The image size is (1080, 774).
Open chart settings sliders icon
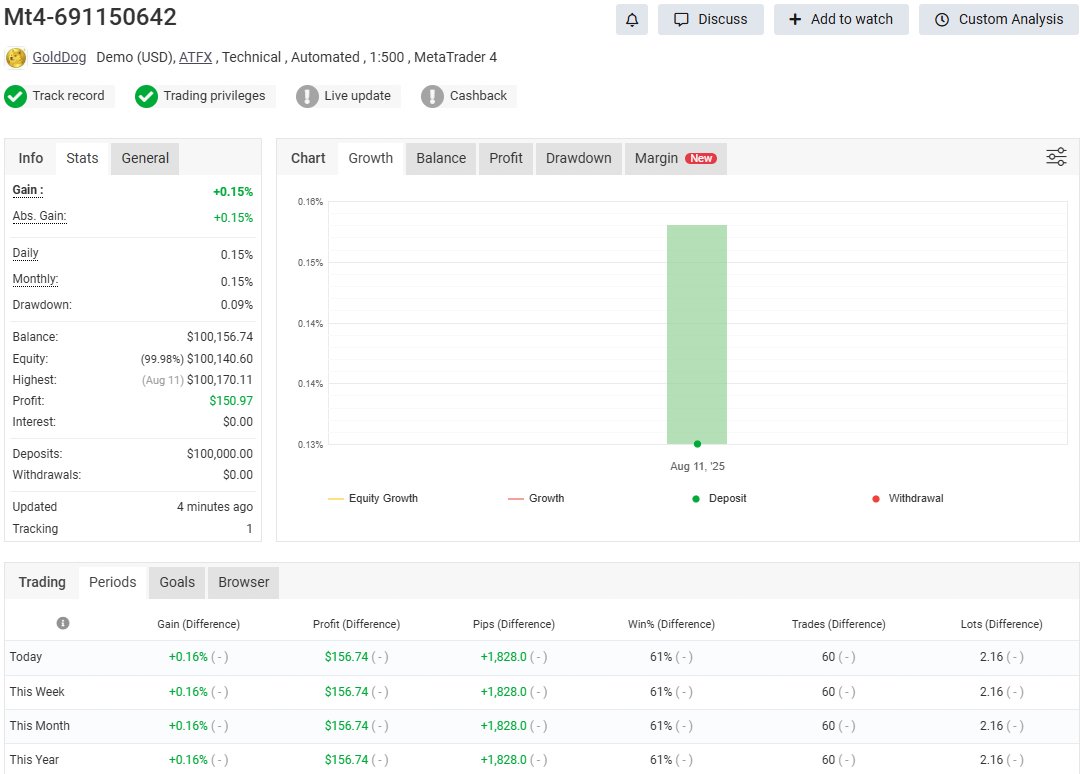(1056, 157)
